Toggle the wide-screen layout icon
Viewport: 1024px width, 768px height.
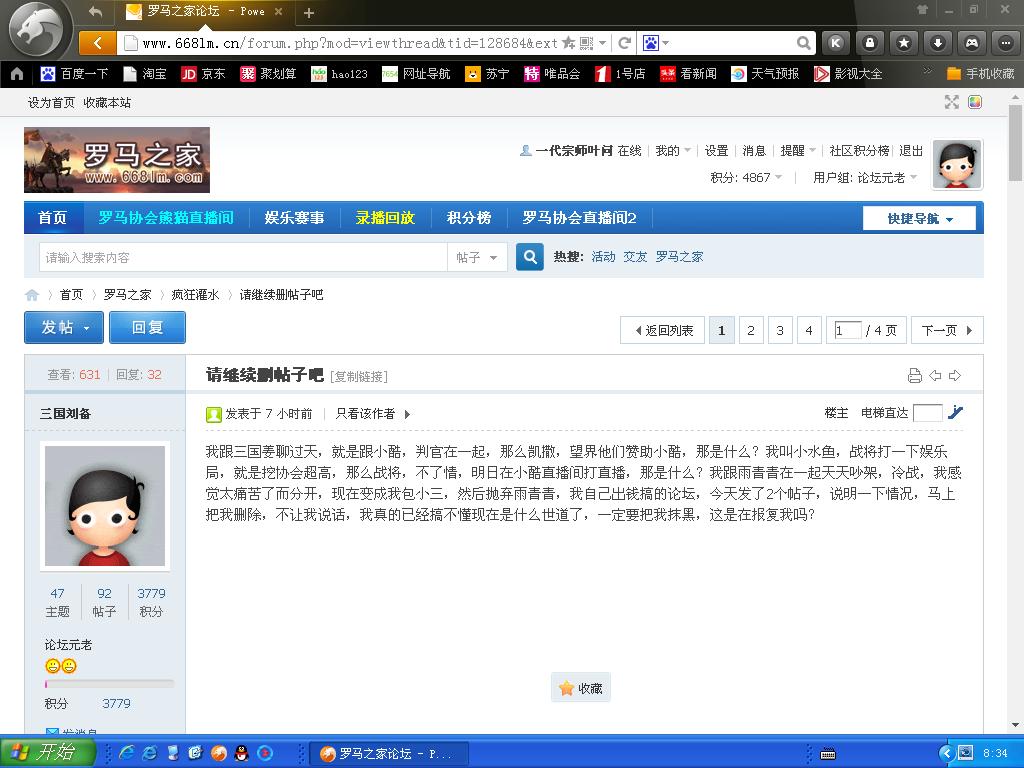pos(952,102)
